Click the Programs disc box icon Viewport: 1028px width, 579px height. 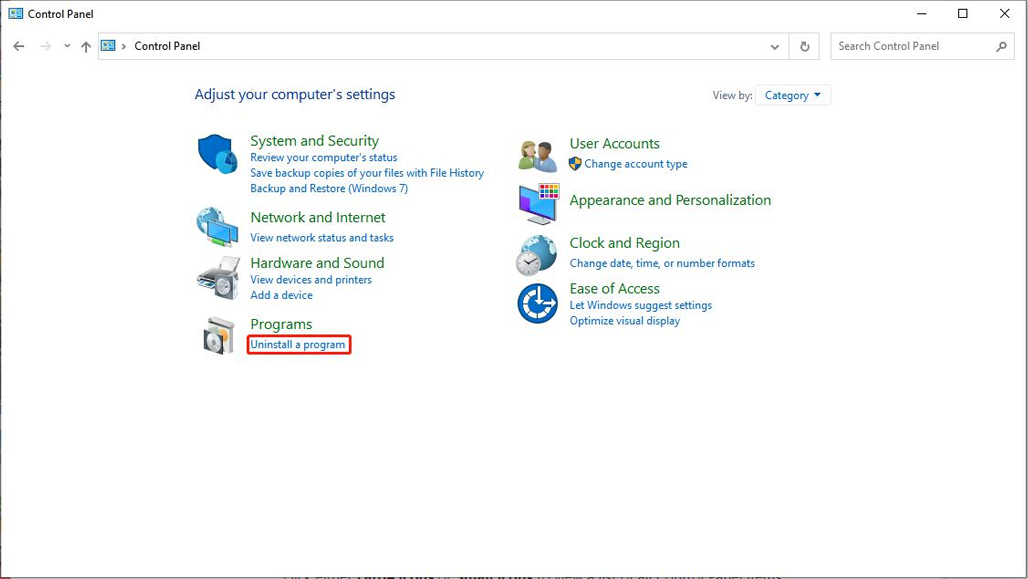tap(217, 336)
